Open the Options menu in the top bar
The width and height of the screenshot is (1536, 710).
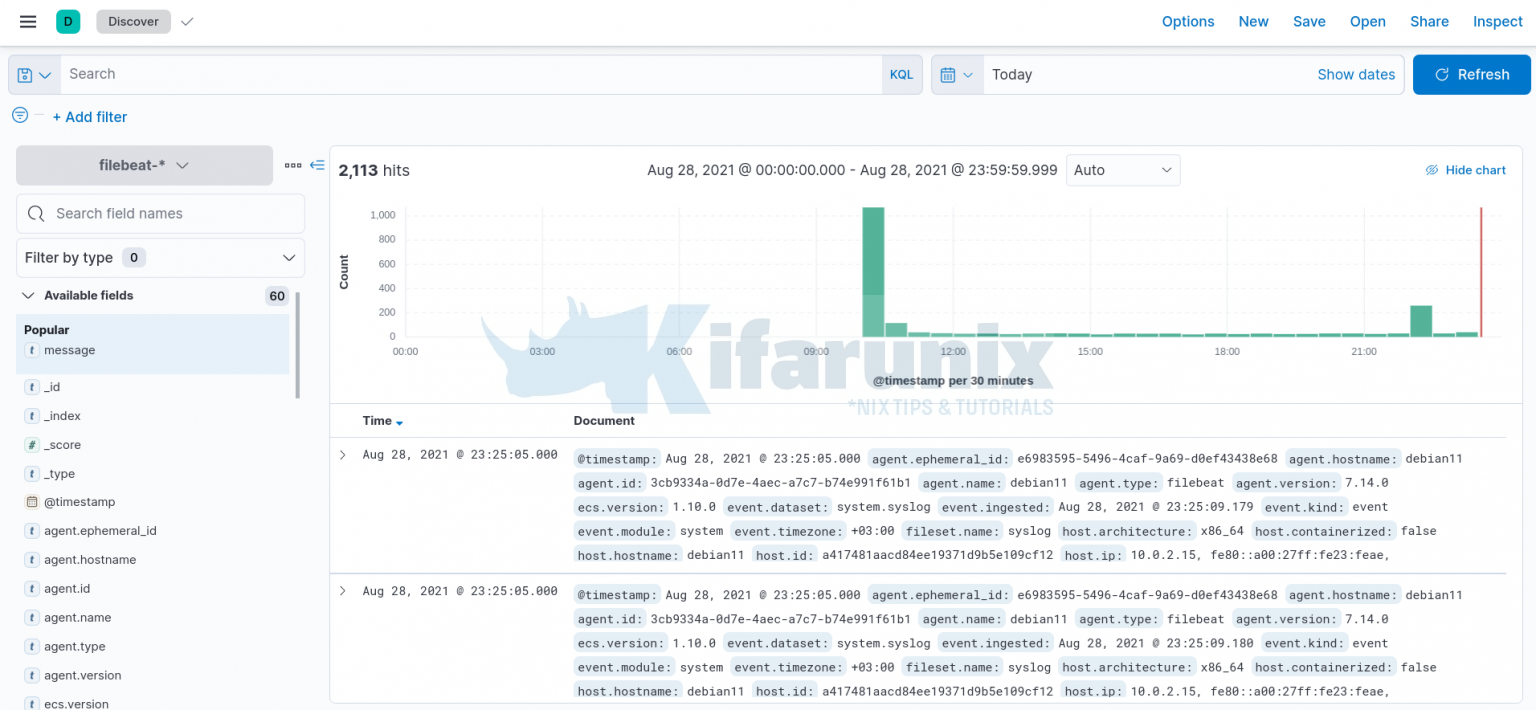[1188, 21]
